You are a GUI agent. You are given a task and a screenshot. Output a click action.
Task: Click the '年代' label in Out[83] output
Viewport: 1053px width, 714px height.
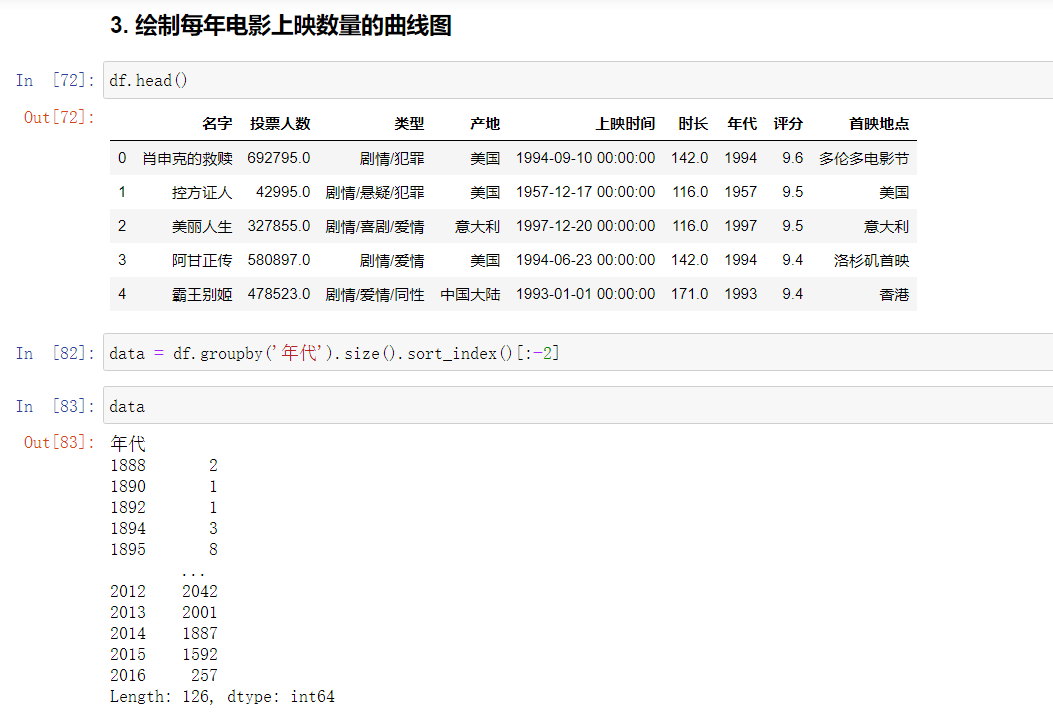click(x=128, y=443)
